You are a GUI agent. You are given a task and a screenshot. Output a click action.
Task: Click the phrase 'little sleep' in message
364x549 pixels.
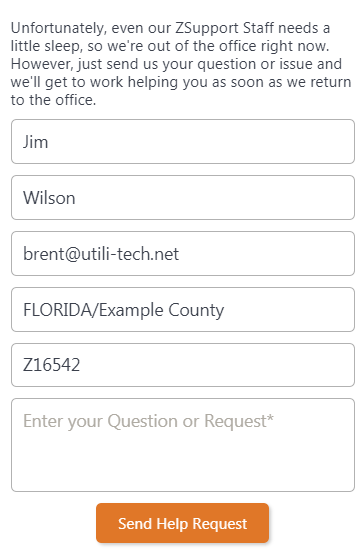coord(45,47)
